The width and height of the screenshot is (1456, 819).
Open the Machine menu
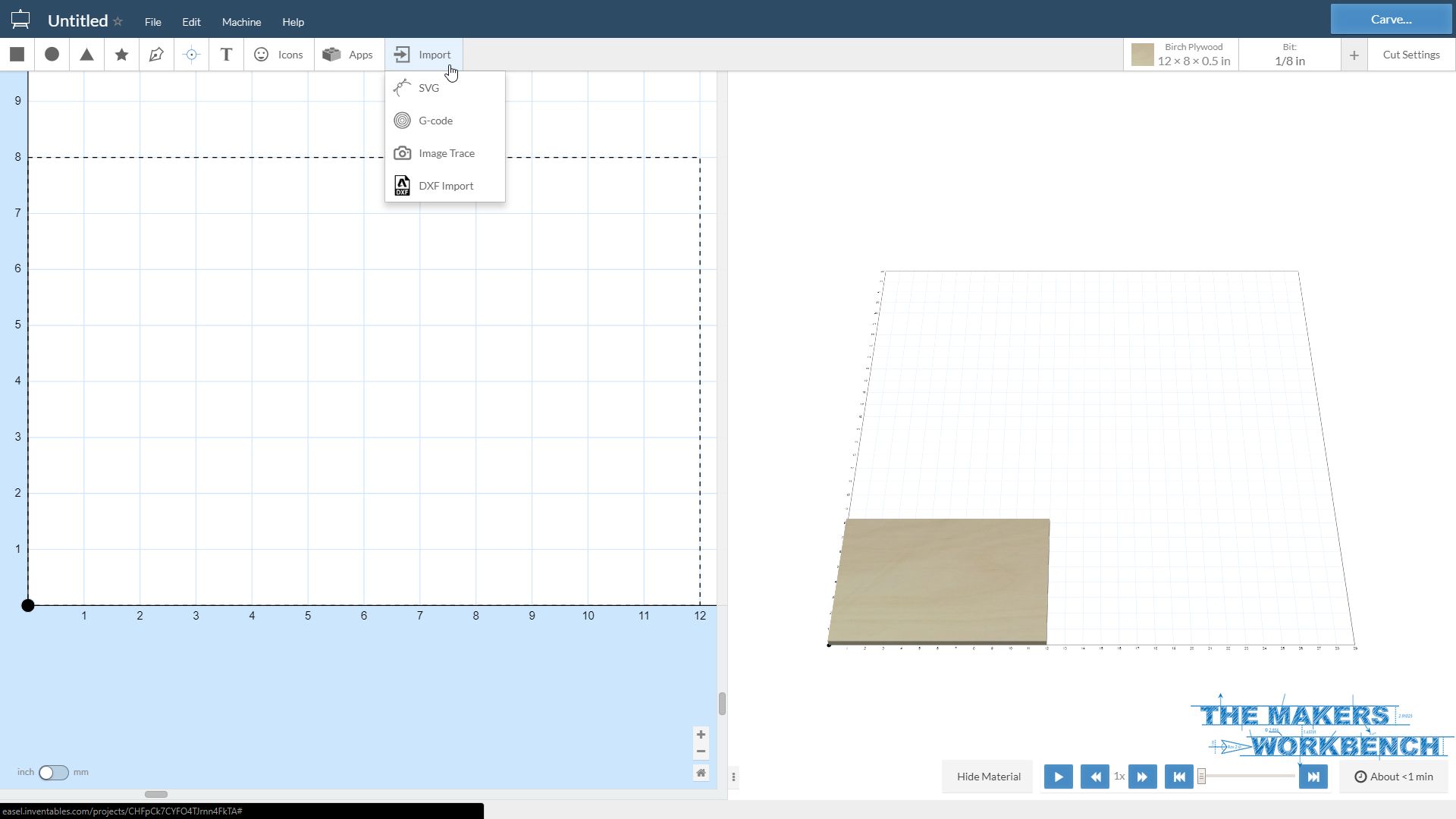[241, 21]
